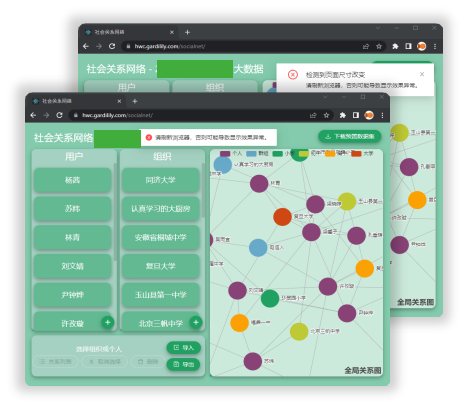This screenshot has height=409, width=467.
Task: Click the 导出 export button
Action: coord(184,364)
